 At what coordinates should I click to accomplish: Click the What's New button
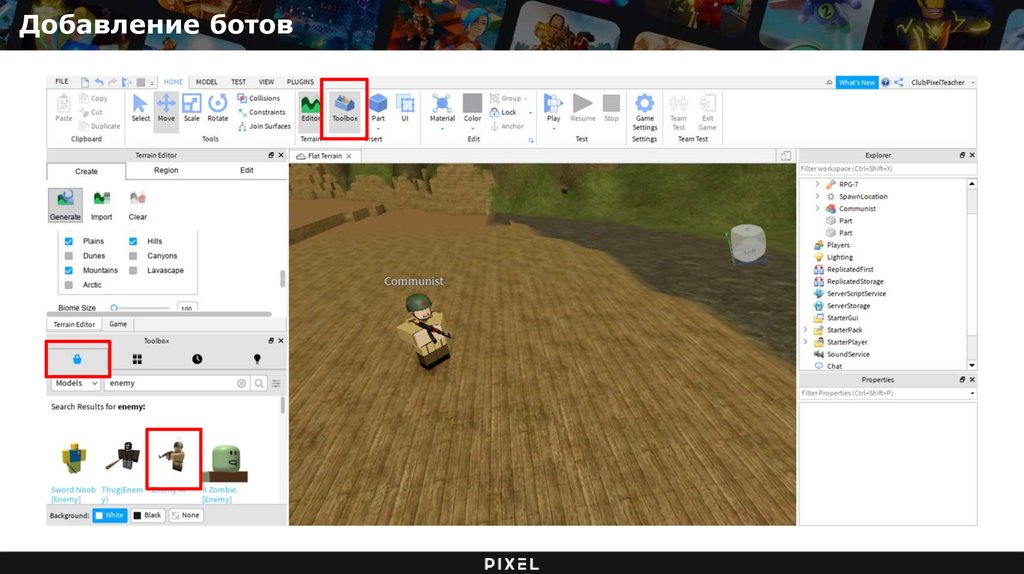coord(857,82)
